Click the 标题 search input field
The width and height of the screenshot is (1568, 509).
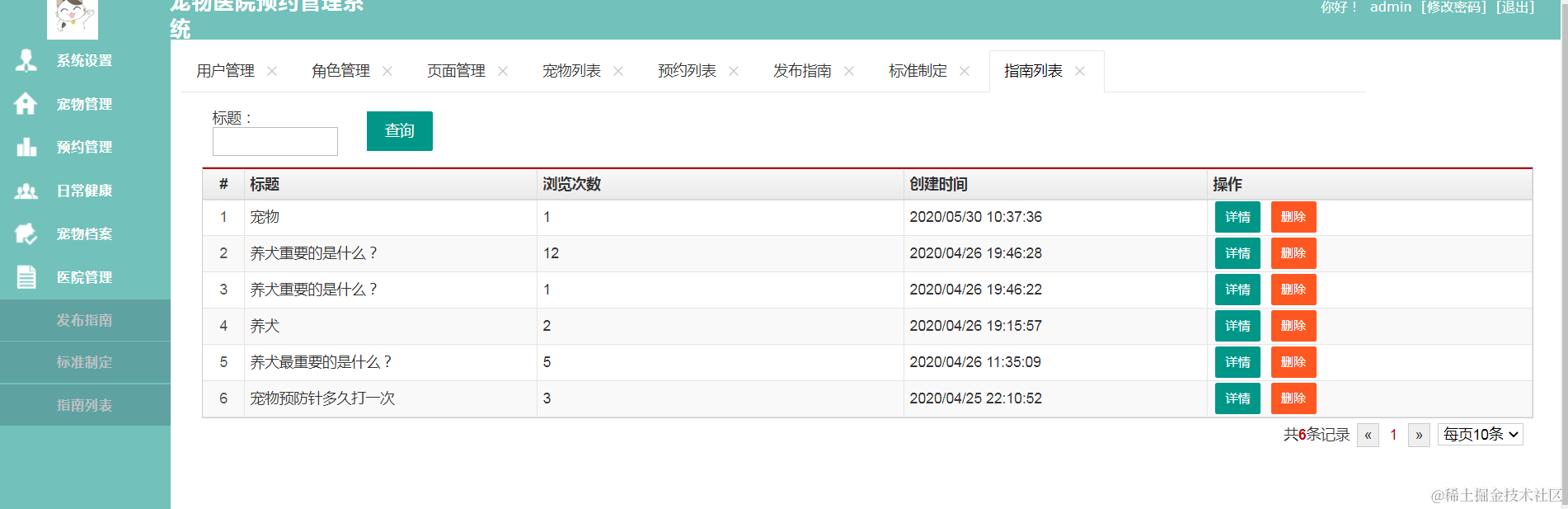click(x=275, y=141)
